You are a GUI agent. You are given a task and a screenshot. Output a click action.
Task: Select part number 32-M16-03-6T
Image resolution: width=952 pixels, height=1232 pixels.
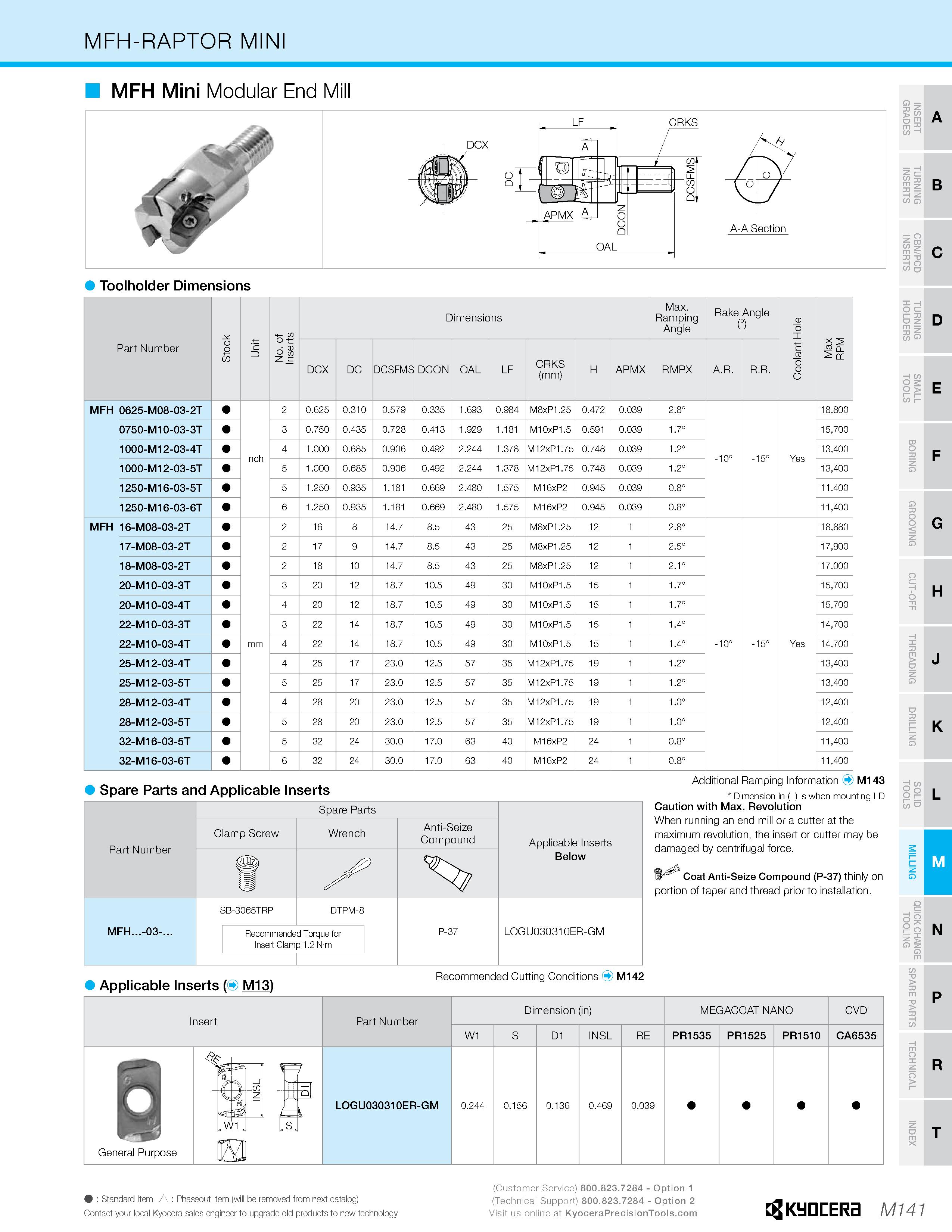(x=155, y=760)
